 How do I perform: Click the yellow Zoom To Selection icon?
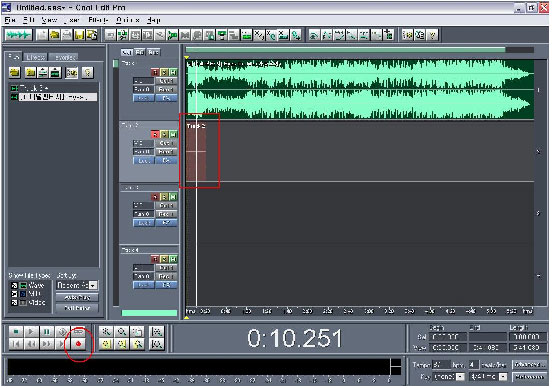tap(106, 344)
